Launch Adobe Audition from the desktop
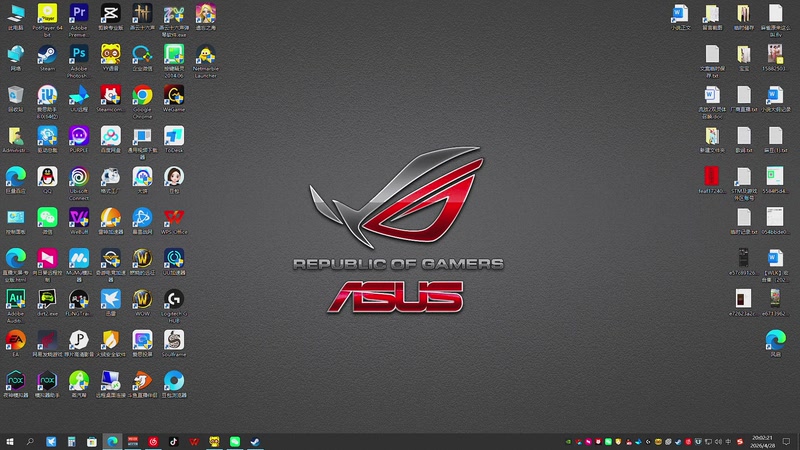This screenshot has width=800, height=450. (16, 300)
